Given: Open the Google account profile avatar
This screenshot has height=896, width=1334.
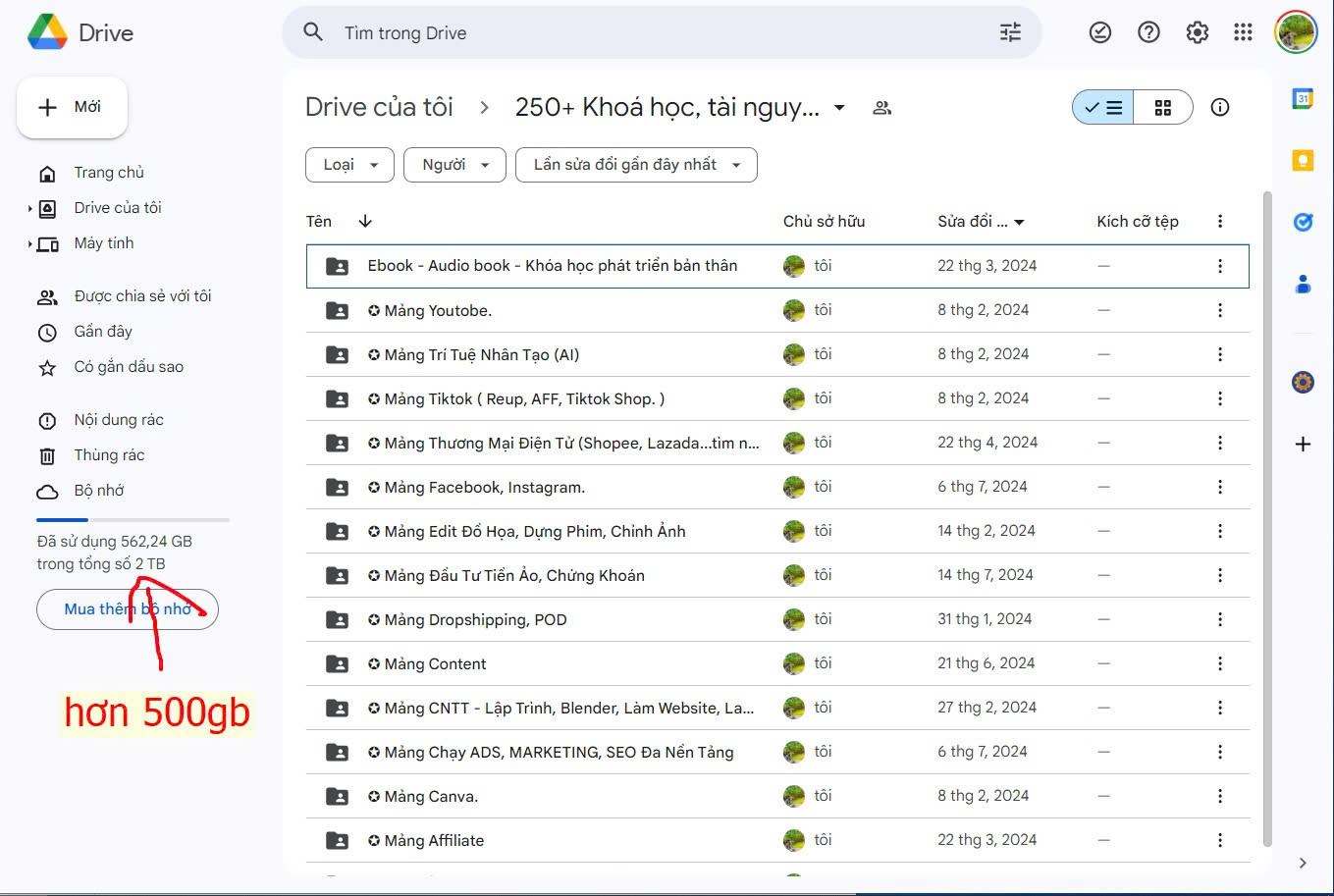Looking at the screenshot, I should tap(1295, 32).
